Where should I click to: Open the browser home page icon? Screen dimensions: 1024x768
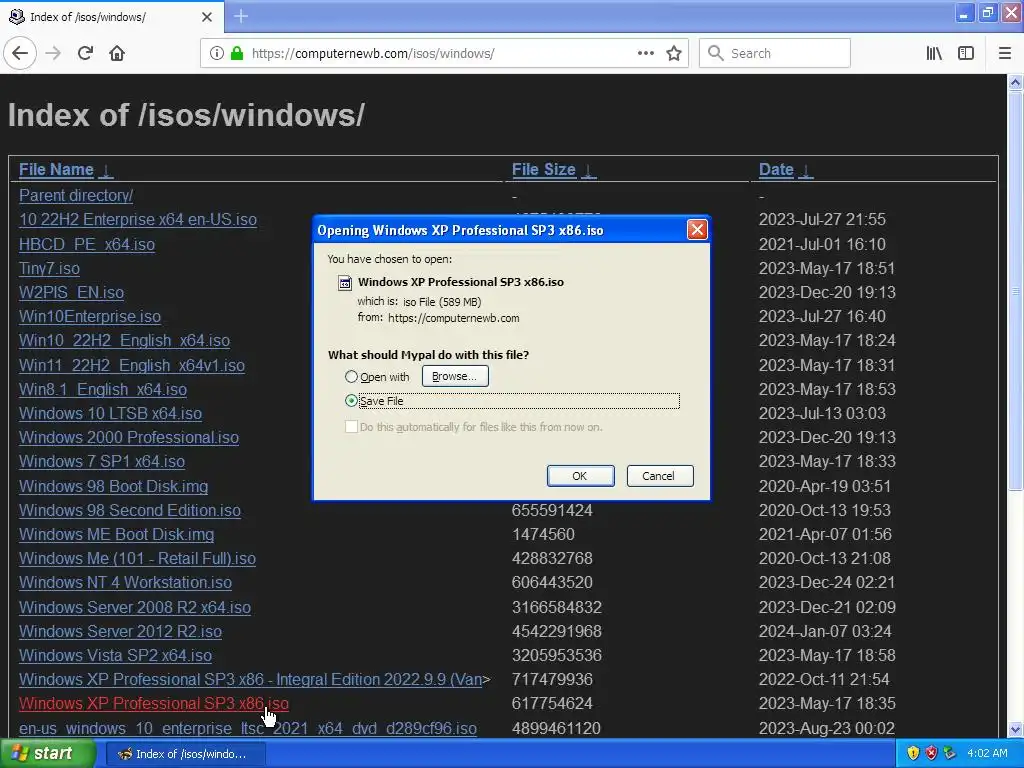point(117,53)
